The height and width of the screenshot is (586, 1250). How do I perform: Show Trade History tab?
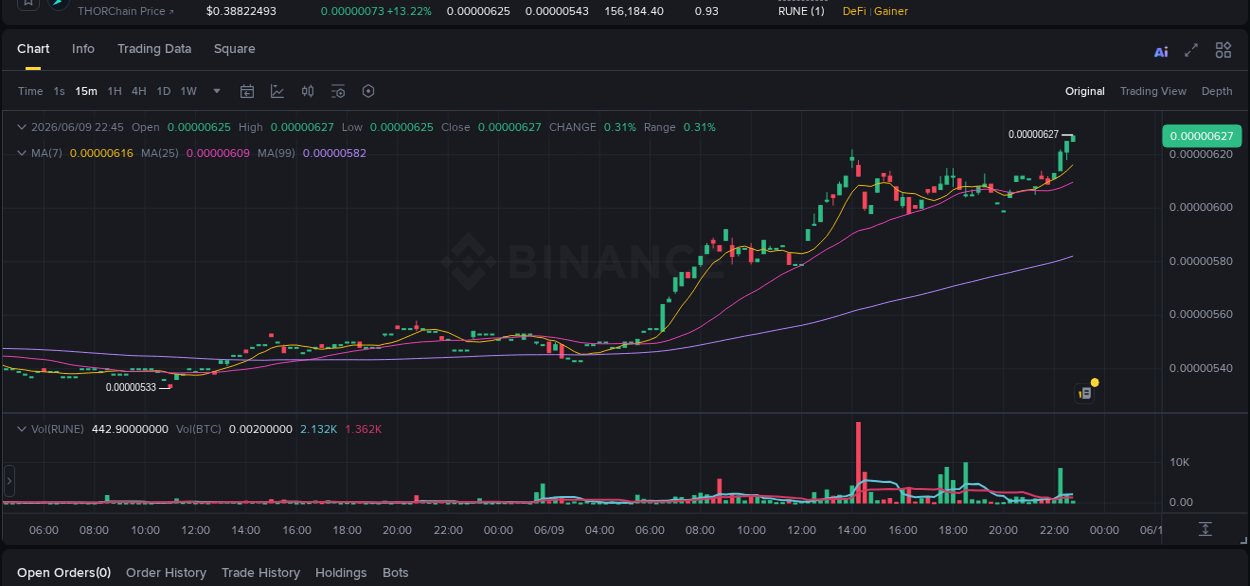click(260, 573)
